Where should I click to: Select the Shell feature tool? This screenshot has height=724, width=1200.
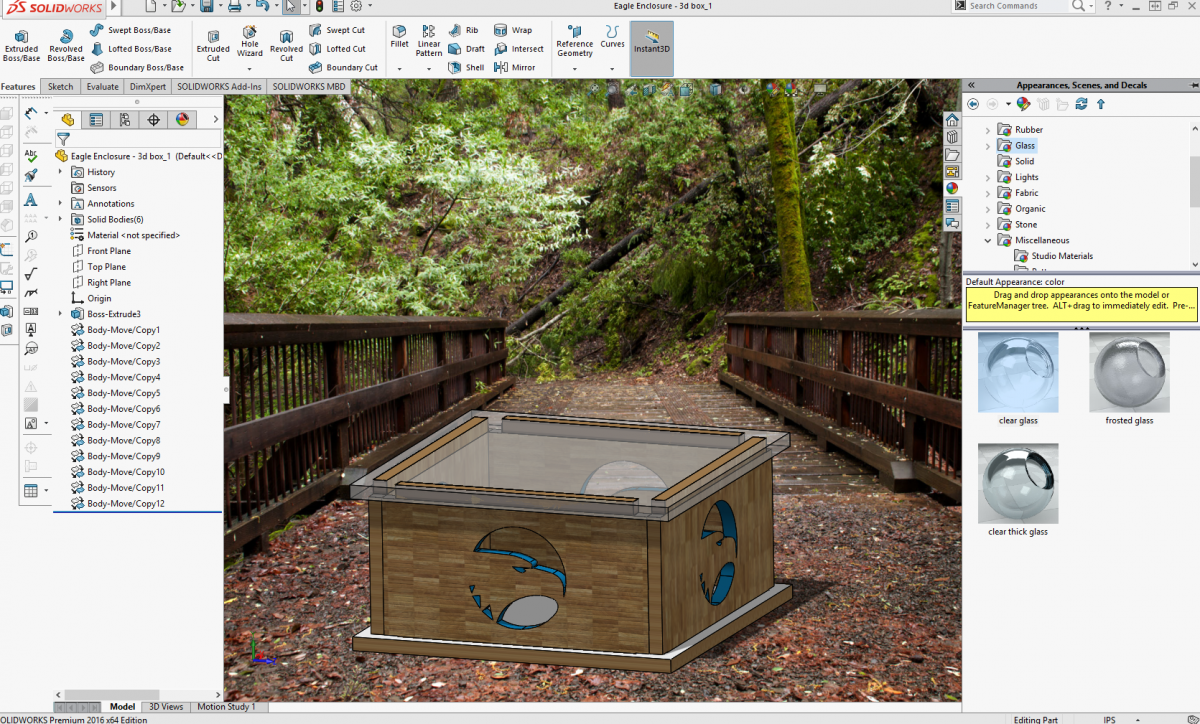[x=466, y=67]
